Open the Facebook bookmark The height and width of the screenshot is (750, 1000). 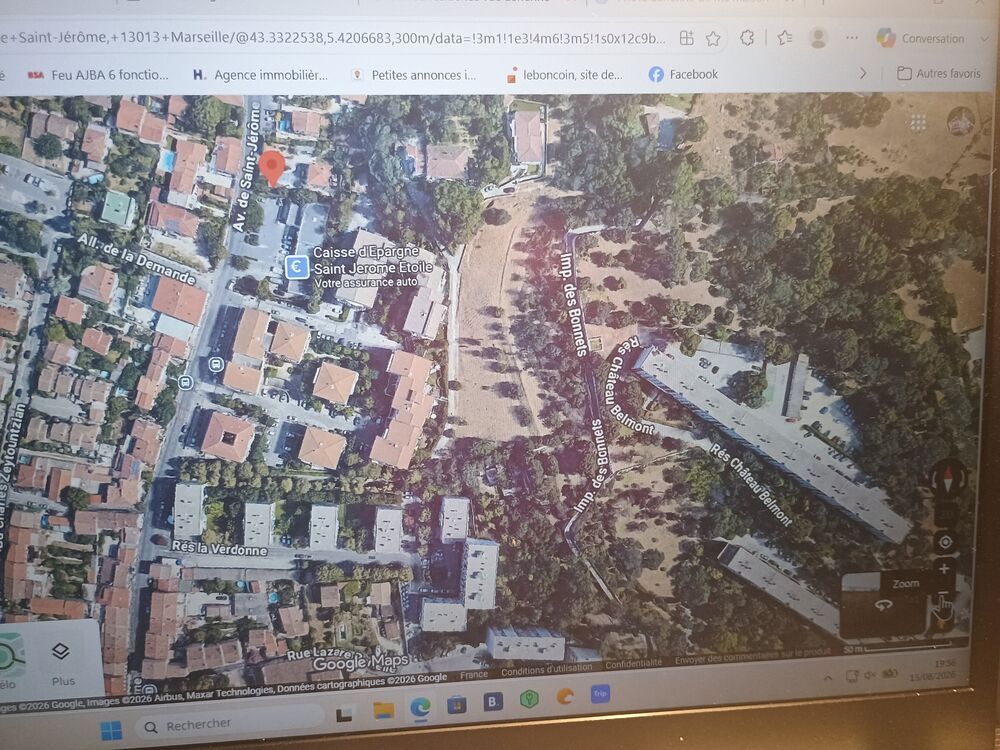tap(683, 74)
